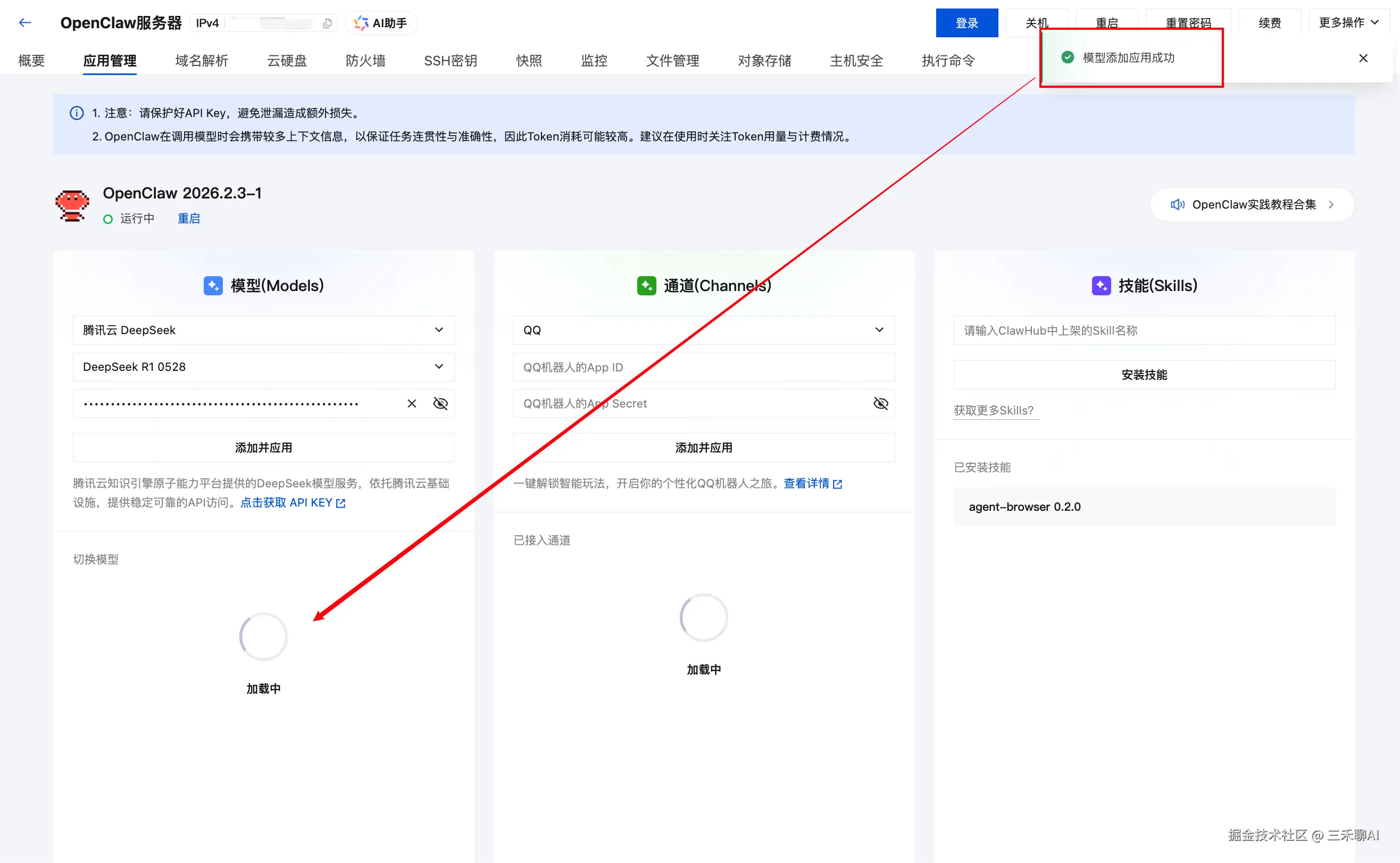Open the AI助手 assistant
The width and height of the screenshot is (1400, 863).
(x=381, y=23)
